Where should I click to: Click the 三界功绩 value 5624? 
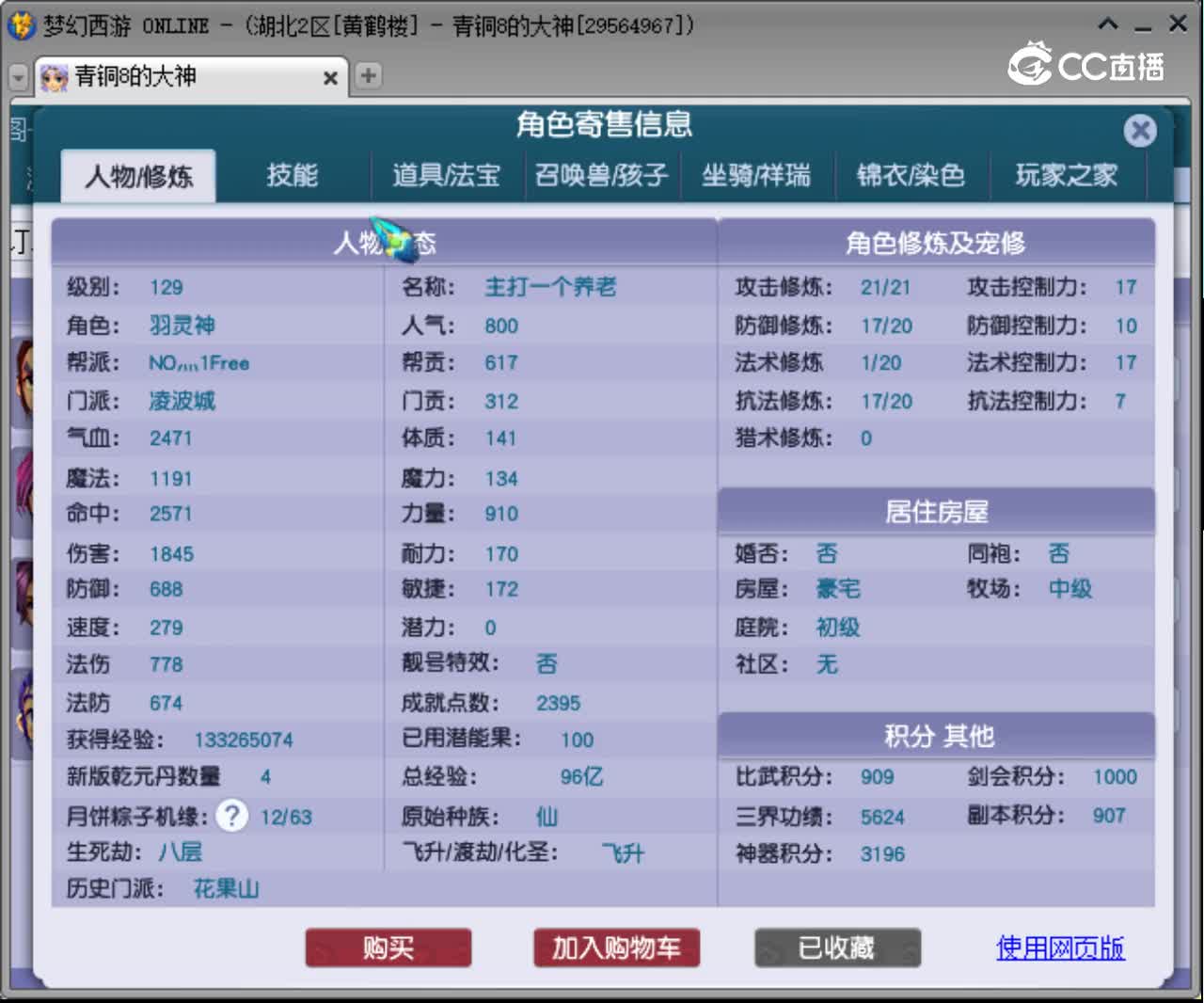882,817
